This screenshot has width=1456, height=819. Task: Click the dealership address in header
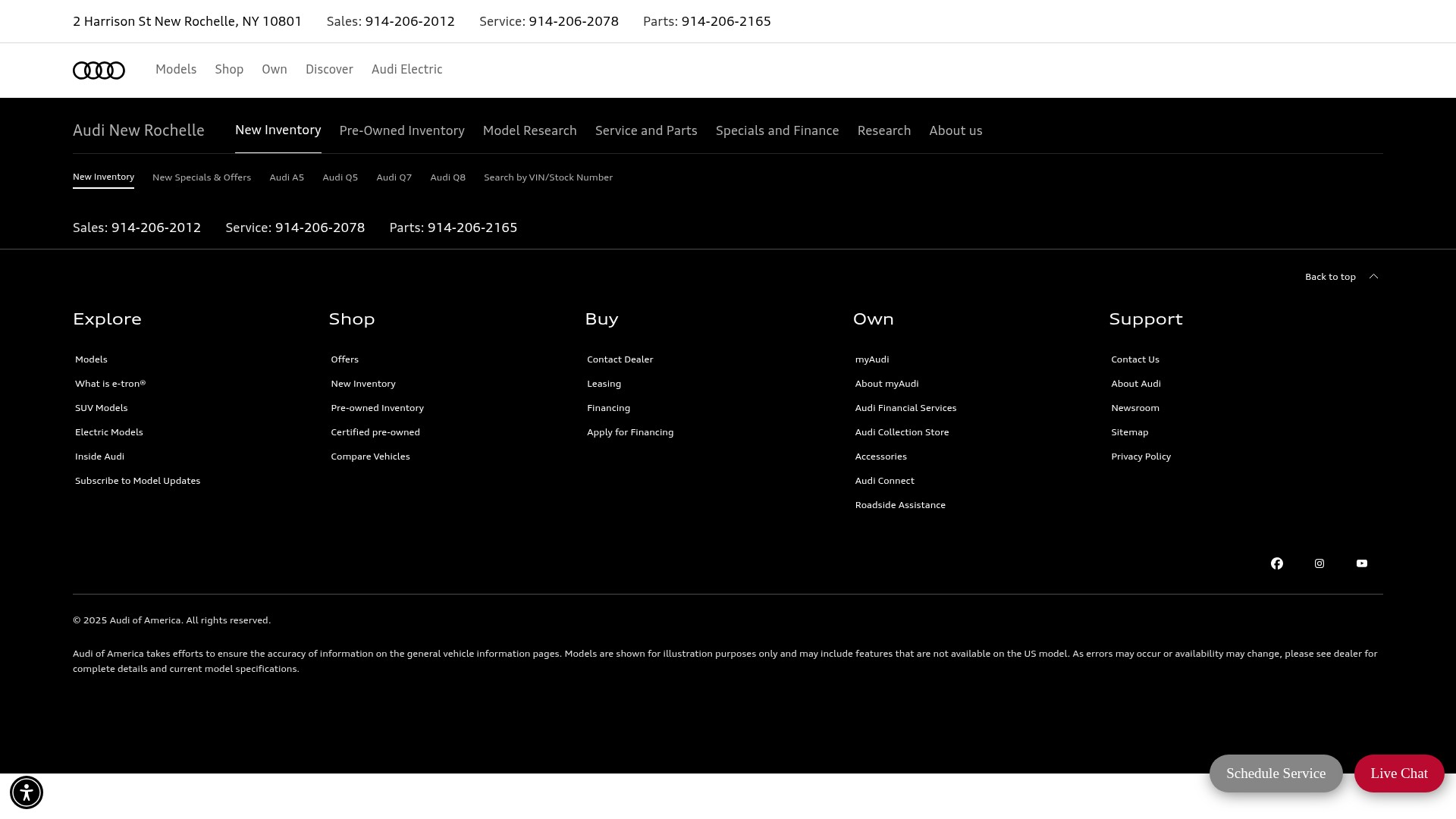coord(187,21)
